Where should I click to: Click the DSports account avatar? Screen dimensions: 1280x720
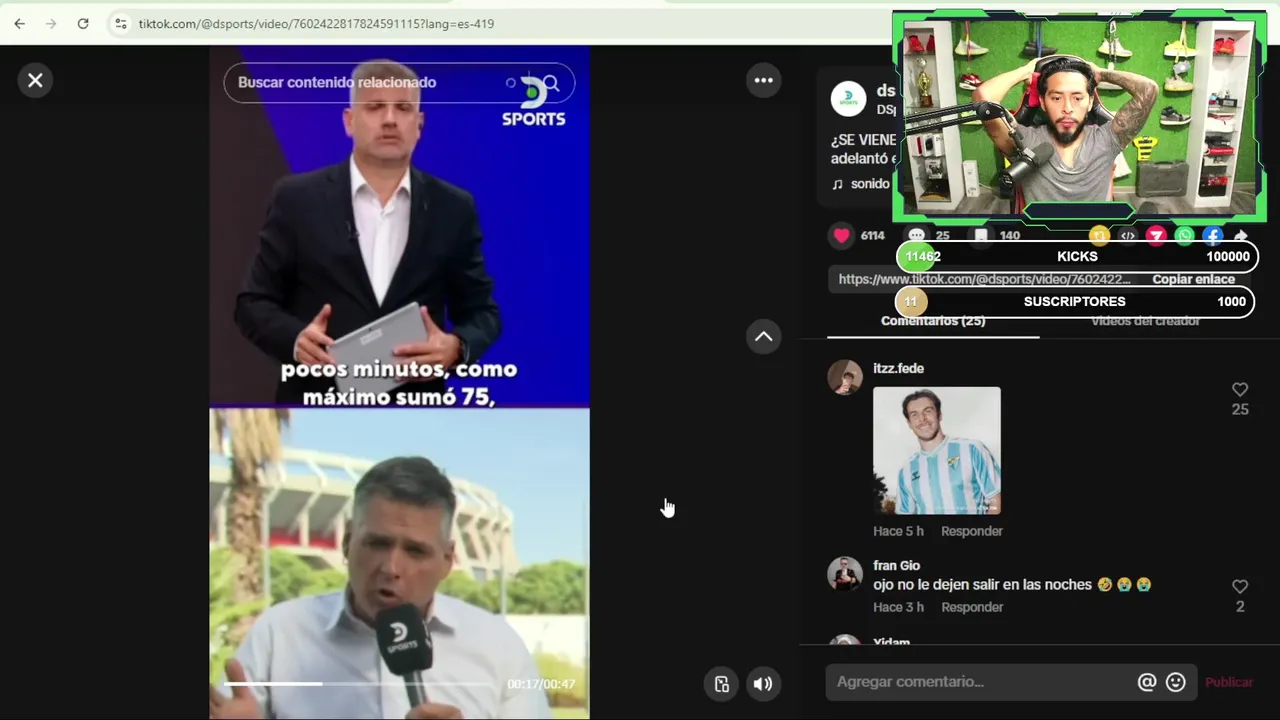(x=848, y=99)
